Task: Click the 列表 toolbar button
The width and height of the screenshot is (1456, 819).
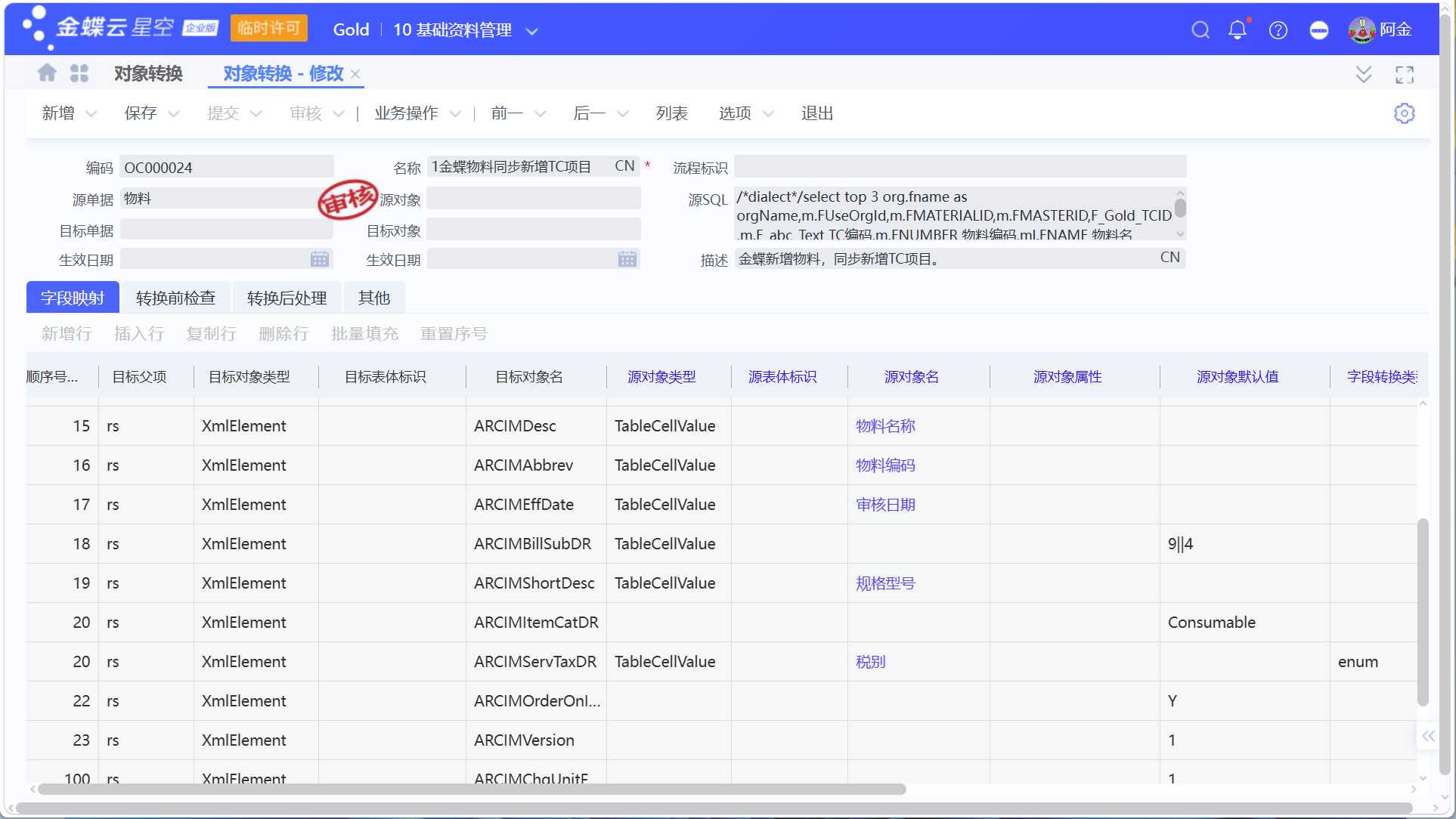Action: [672, 113]
